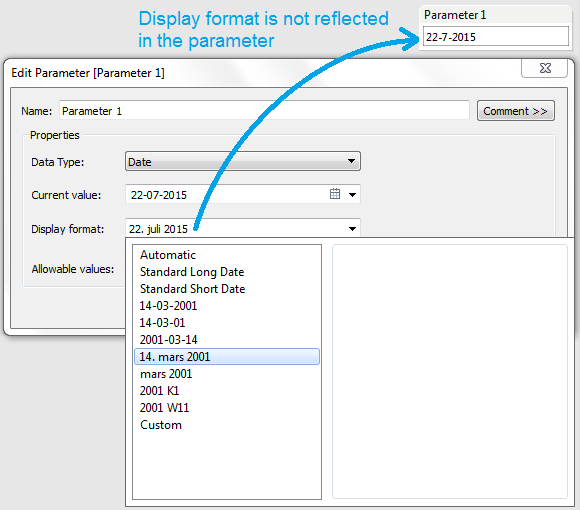Viewport: 580px width, 510px height.
Task: Click the Name input field
Action: coord(264,111)
